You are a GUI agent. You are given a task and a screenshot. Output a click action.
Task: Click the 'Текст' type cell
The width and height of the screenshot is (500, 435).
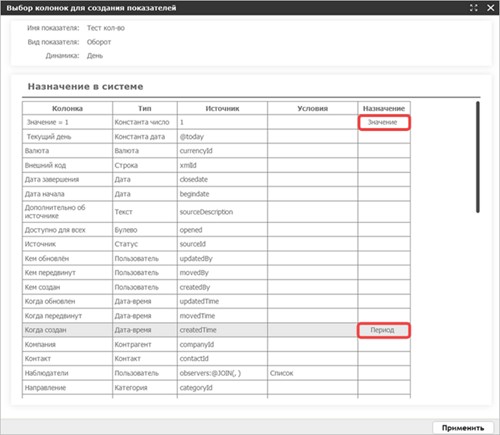click(x=145, y=212)
